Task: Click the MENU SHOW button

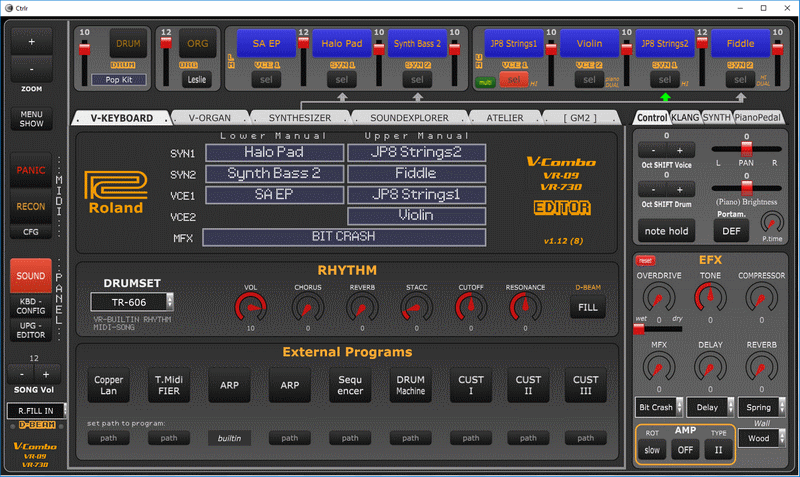Action: 30,119
